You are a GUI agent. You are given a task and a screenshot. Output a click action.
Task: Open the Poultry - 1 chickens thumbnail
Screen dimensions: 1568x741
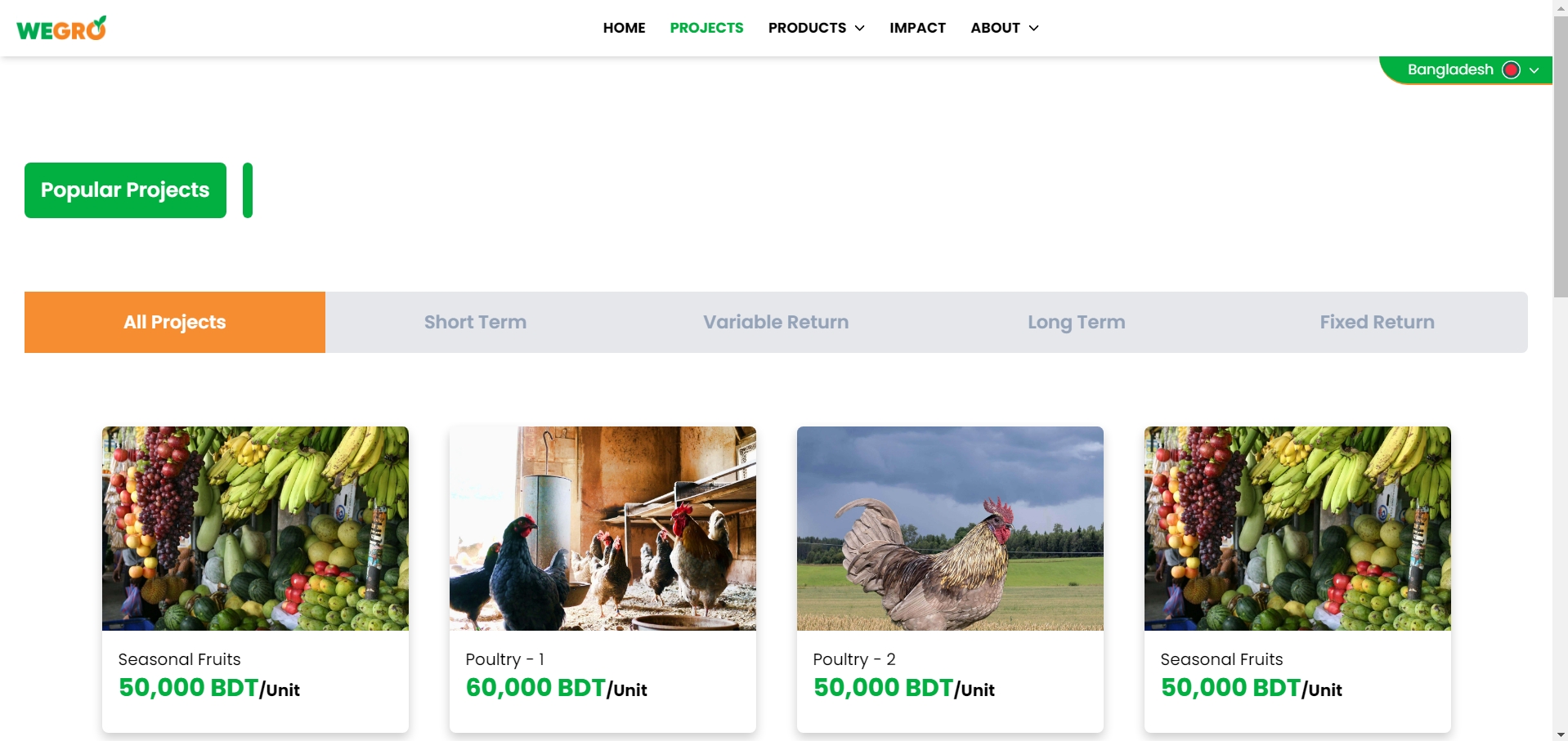603,529
